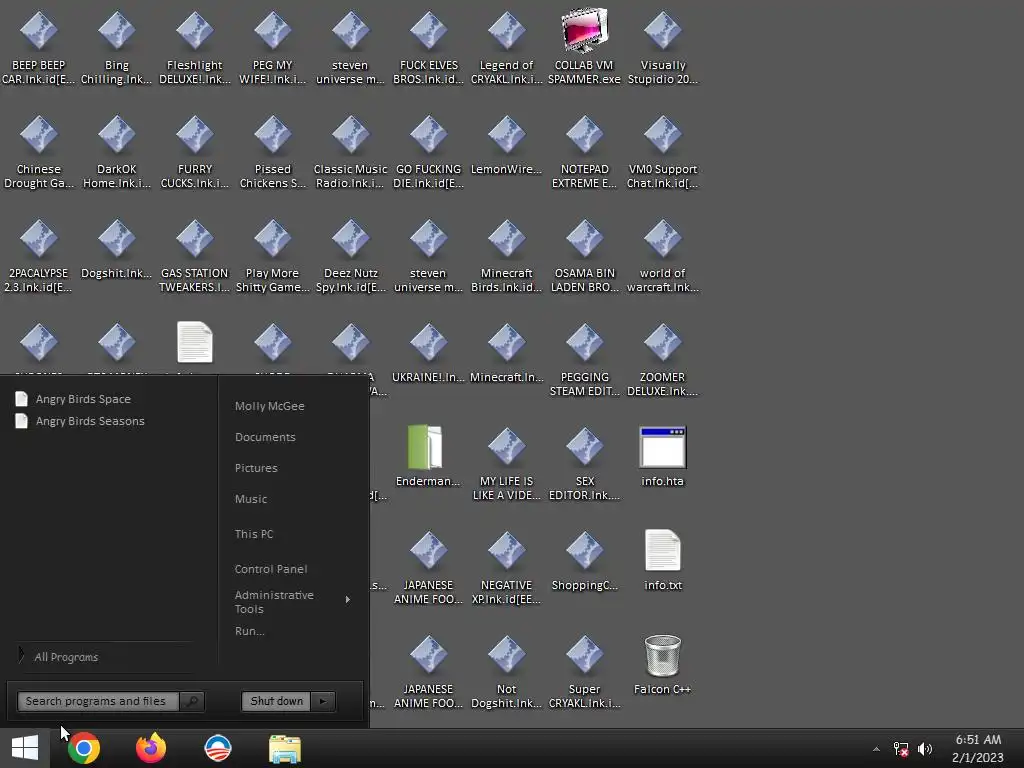
Task: Select the MY LIFE IS LIKE A VIDE... icon
Action: tap(506, 462)
